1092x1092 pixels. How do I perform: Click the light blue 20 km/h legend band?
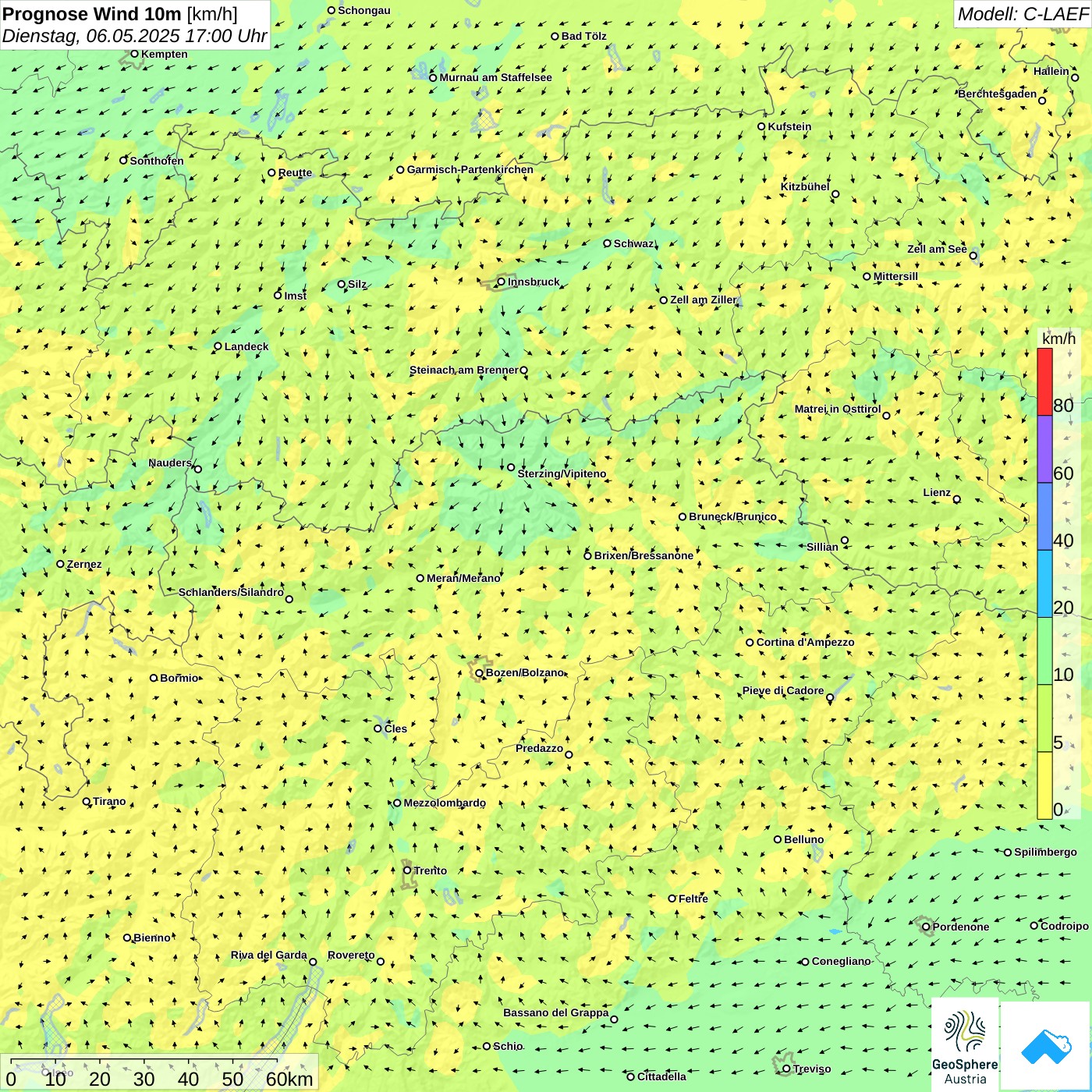tap(1044, 584)
